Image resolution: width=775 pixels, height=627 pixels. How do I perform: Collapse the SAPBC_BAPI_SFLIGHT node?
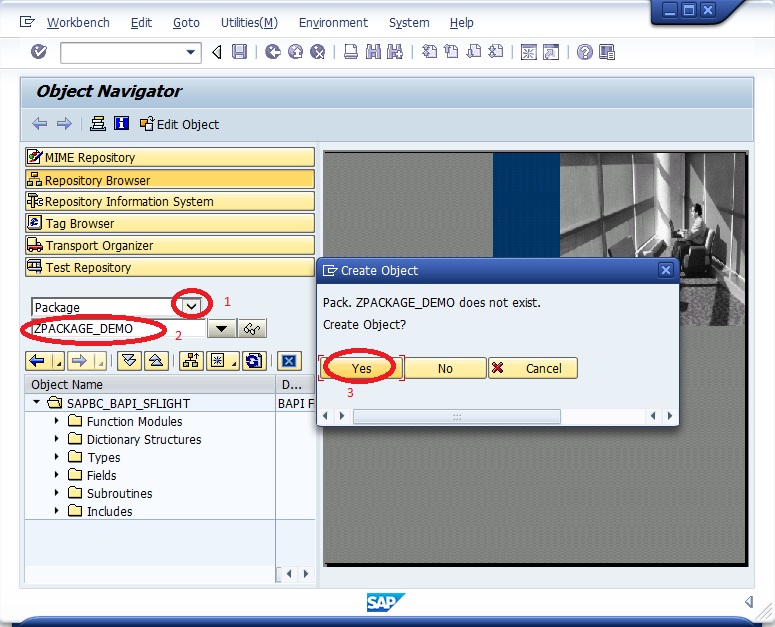tap(37, 403)
